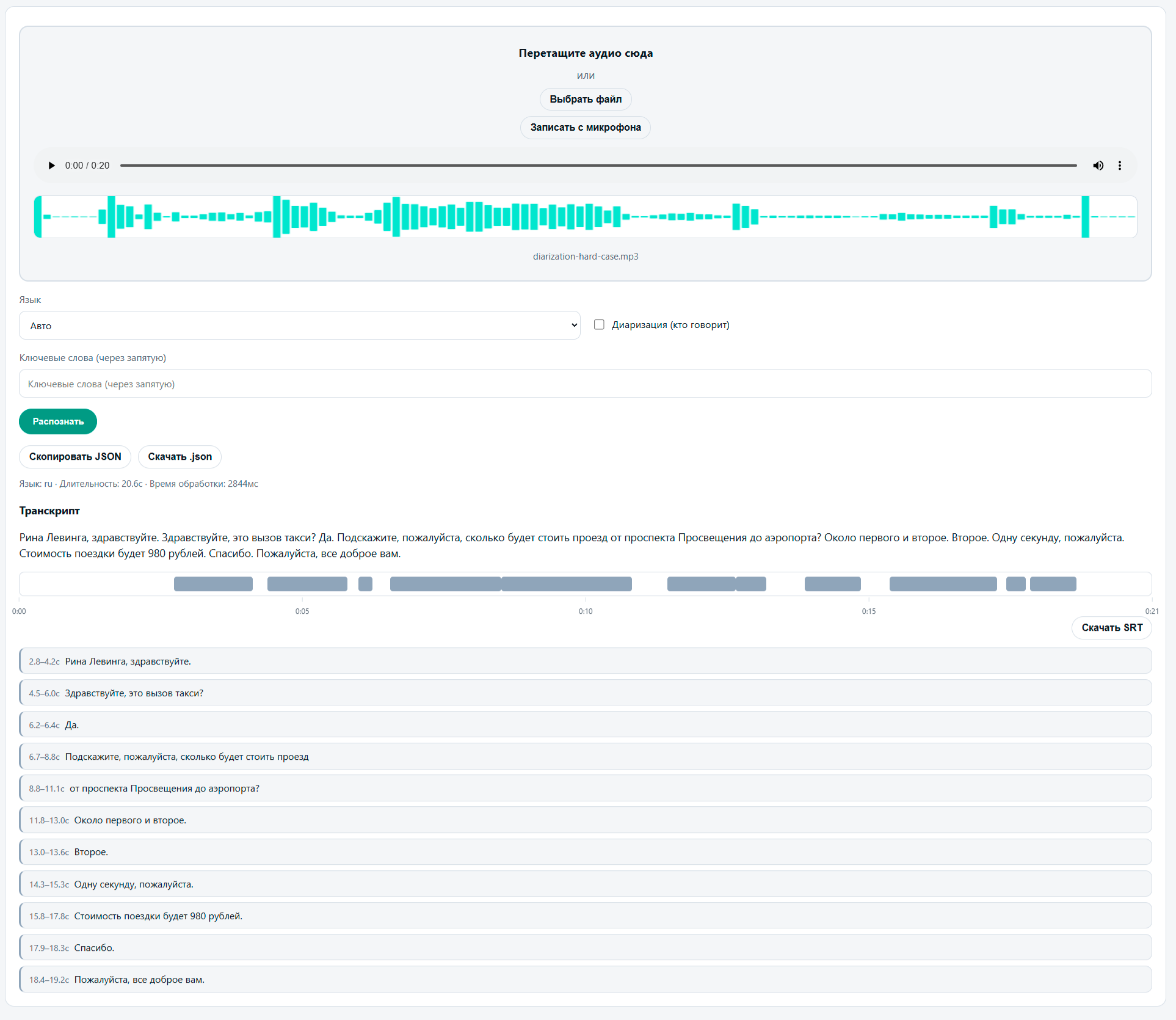This screenshot has height=1020, width=1176.
Task: Select segment 'Около первого и второе.'
Action: tap(586, 820)
